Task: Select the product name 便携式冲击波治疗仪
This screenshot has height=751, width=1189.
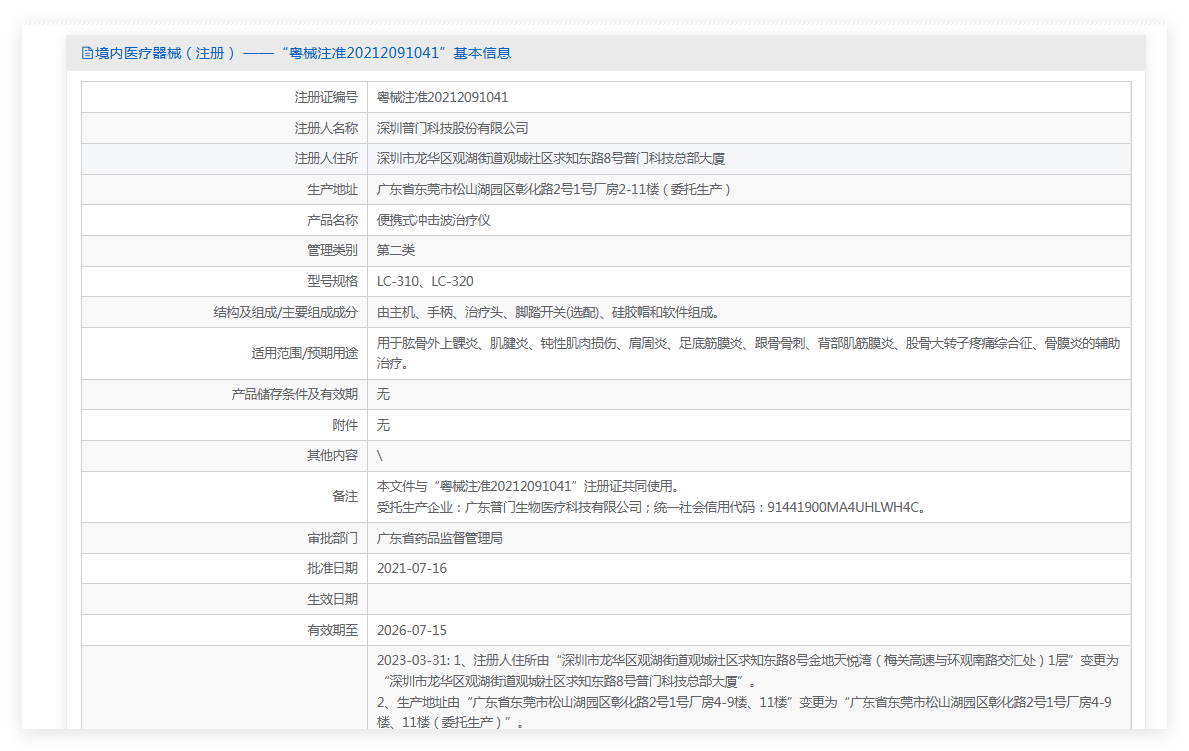Action: 434,220
